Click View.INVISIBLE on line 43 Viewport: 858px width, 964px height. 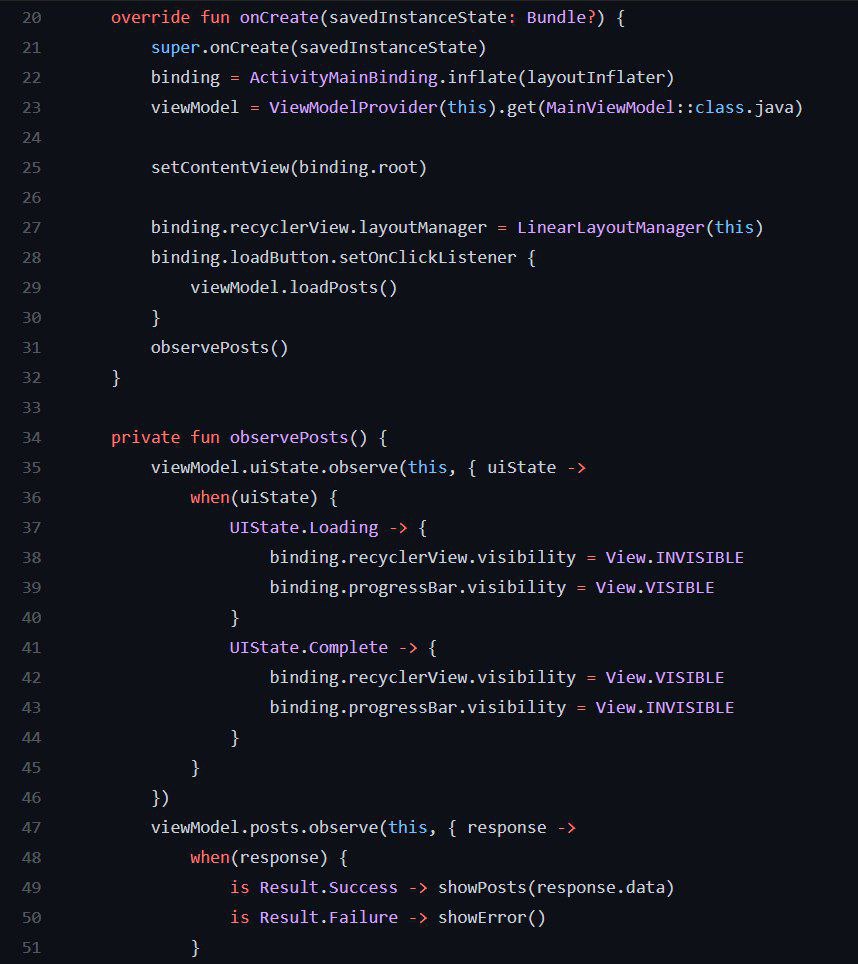[664, 708]
